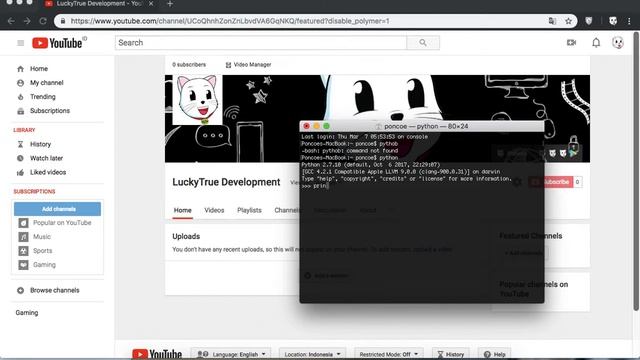Click the footer YouTube logo

157,354
